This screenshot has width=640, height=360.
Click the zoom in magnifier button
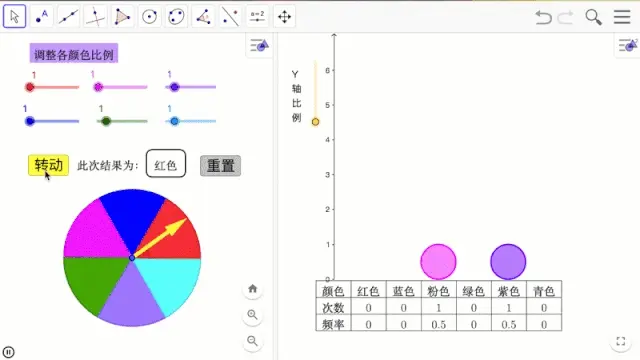(x=253, y=315)
